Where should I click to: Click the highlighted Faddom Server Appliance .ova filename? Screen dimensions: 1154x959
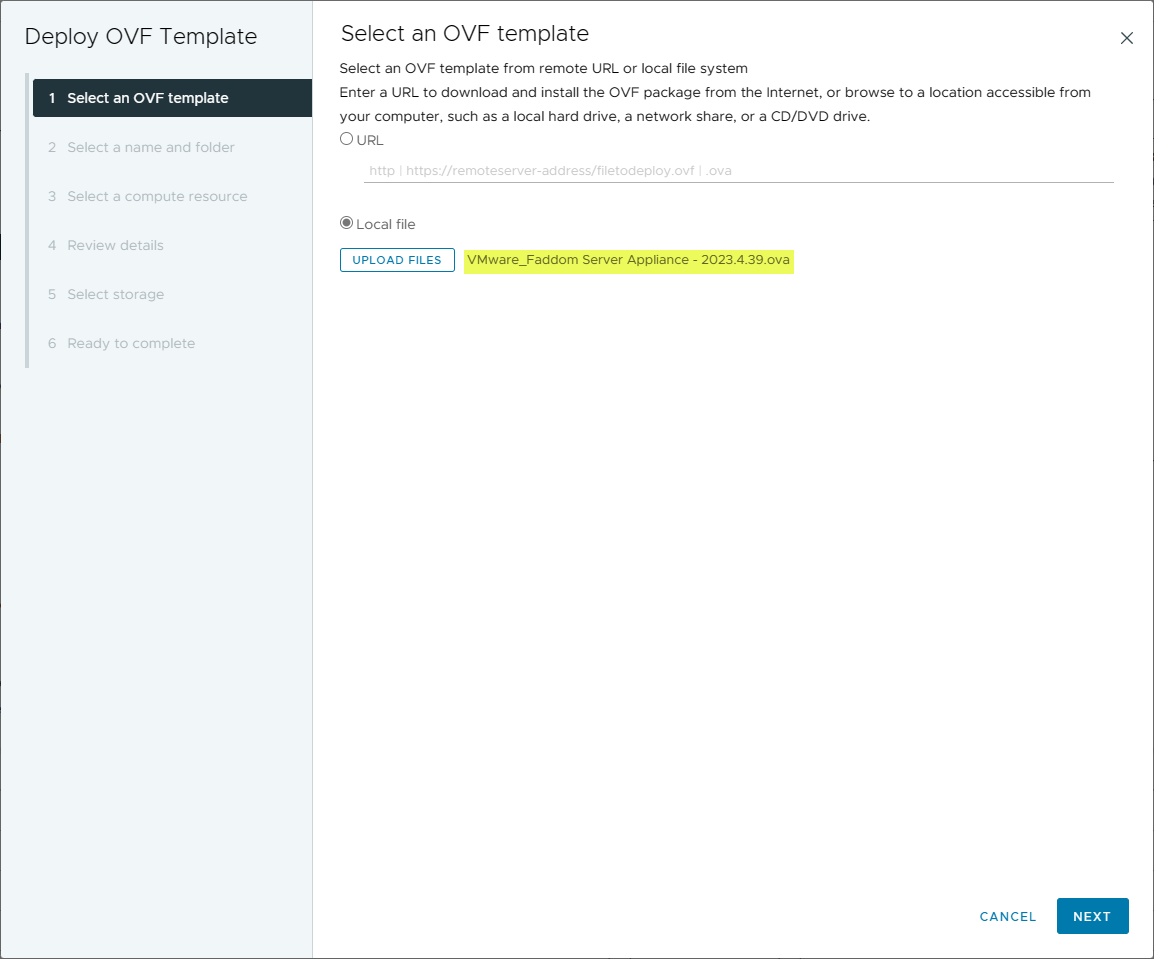pyautogui.click(x=628, y=260)
